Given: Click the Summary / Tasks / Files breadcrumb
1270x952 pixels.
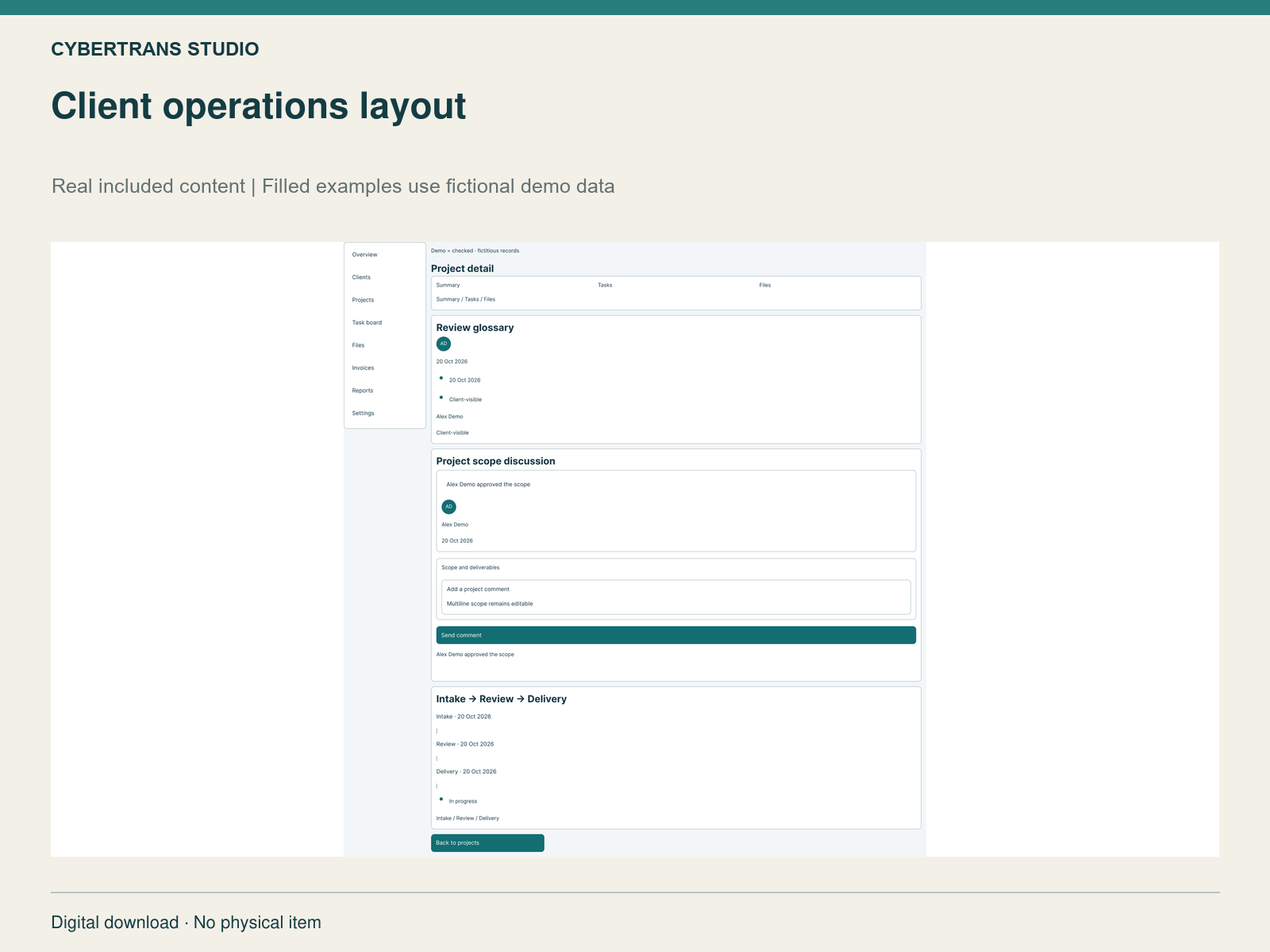Looking at the screenshot, I should pyautogui.click(x=465, y=299).
